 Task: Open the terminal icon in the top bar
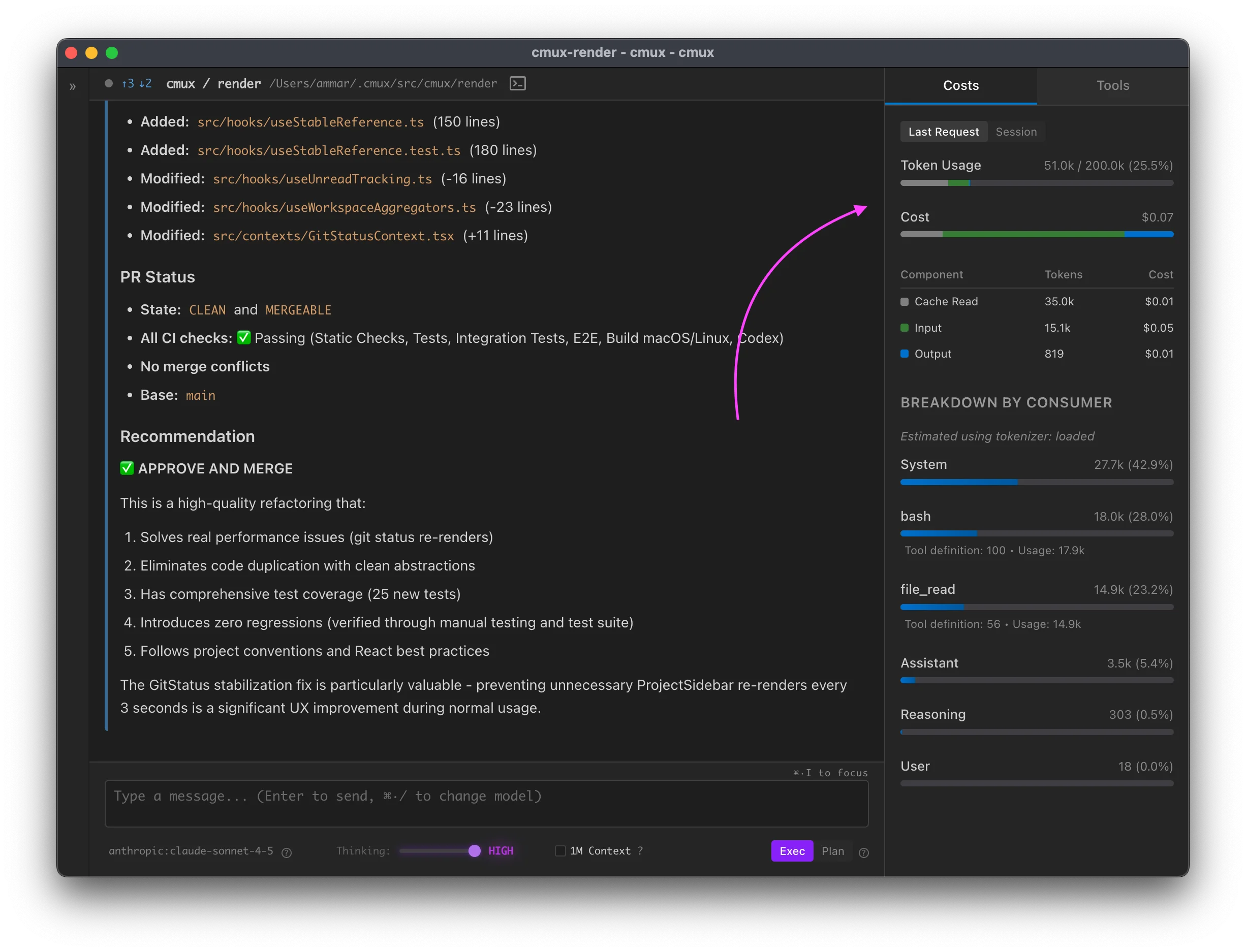(x=517, y=83)
